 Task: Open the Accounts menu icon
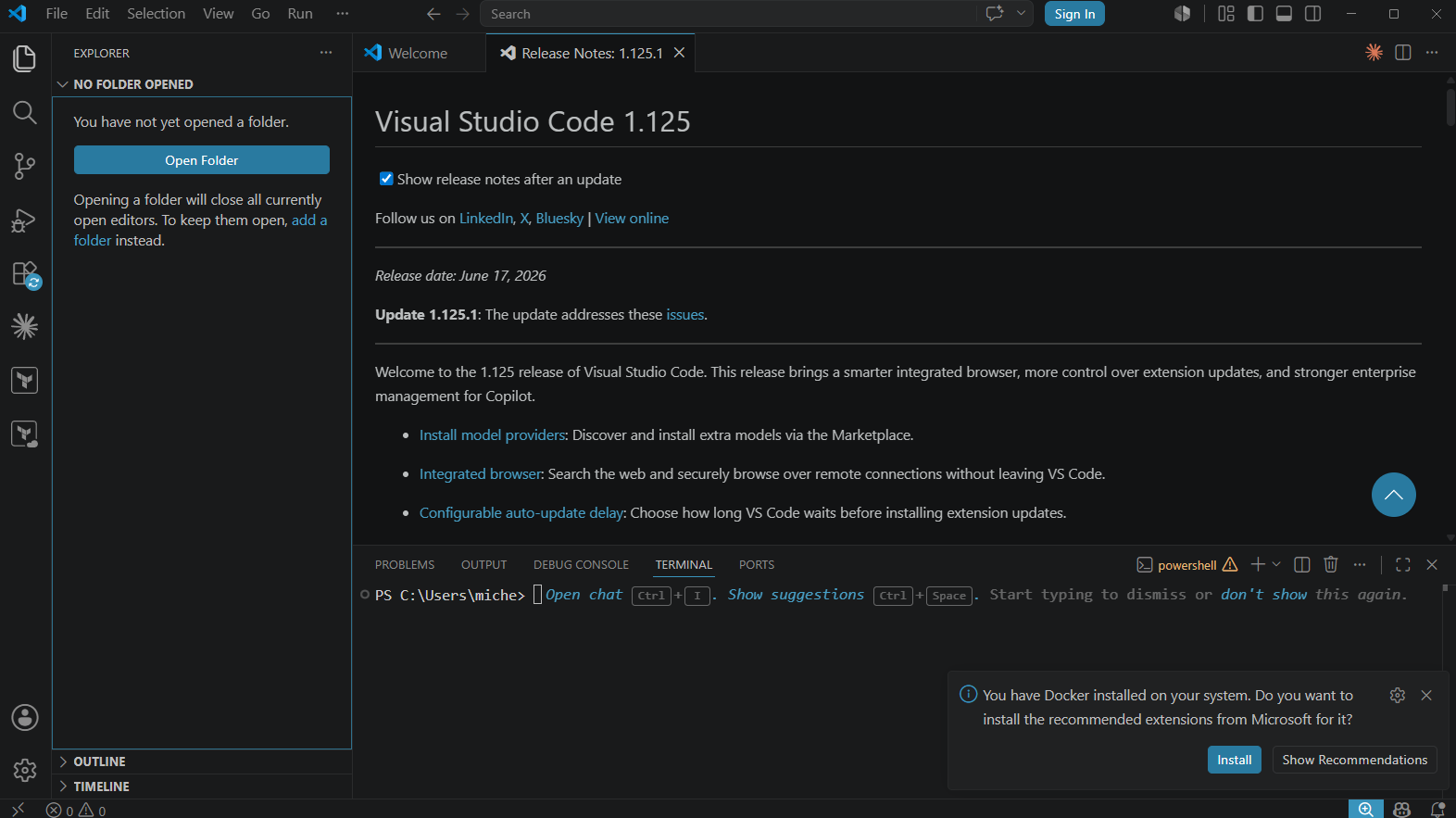coord(25,717)
